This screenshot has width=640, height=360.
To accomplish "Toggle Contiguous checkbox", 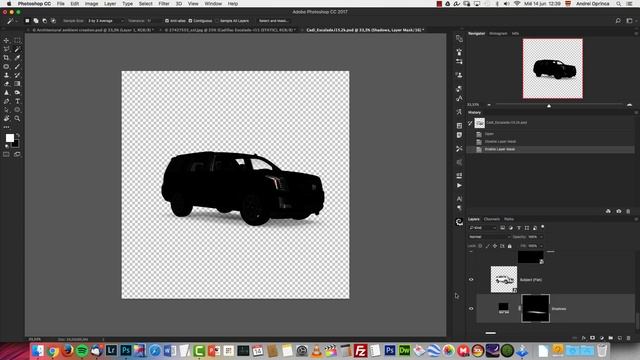I will coord(190,20).
